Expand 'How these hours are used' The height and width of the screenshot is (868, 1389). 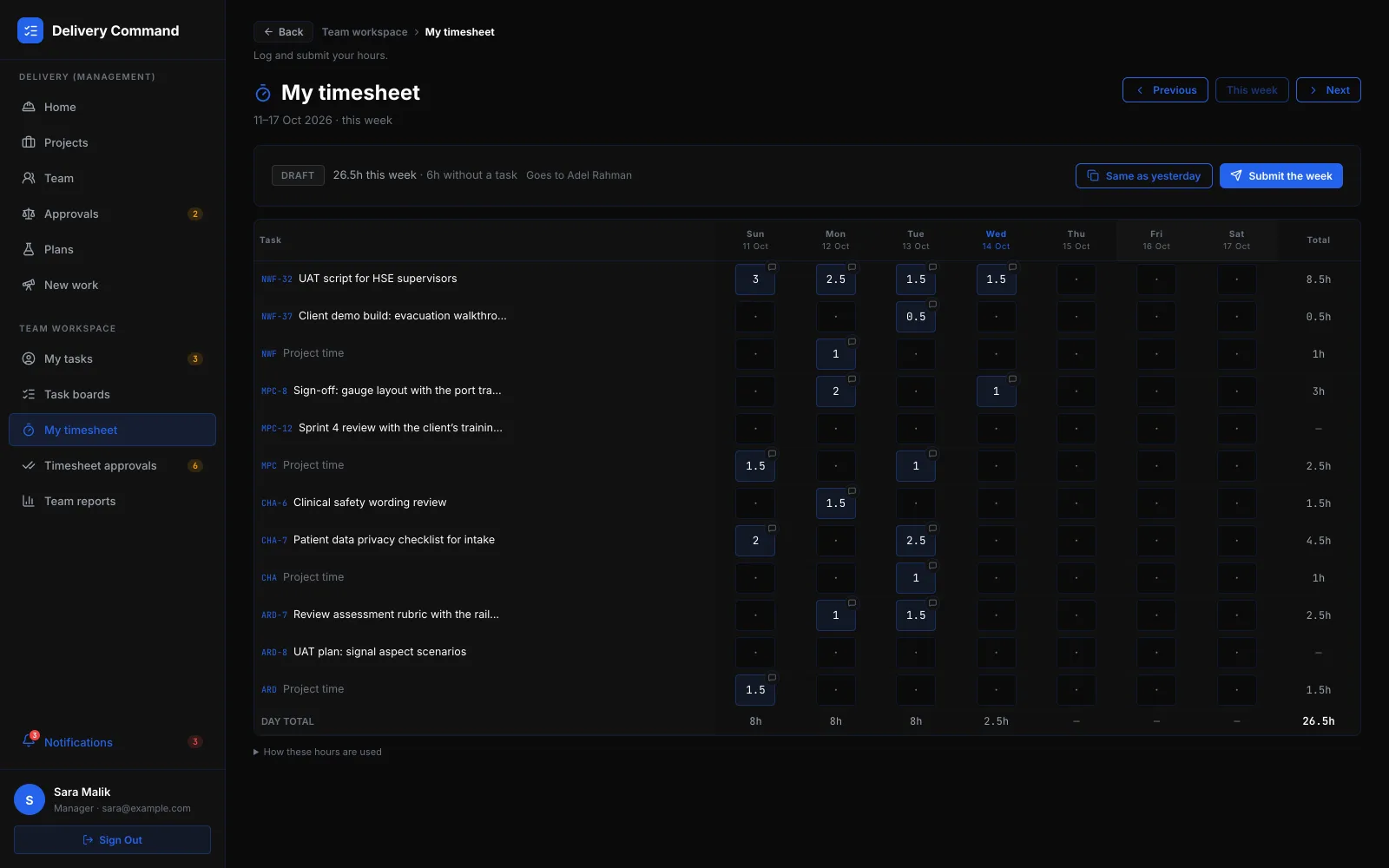318,752
